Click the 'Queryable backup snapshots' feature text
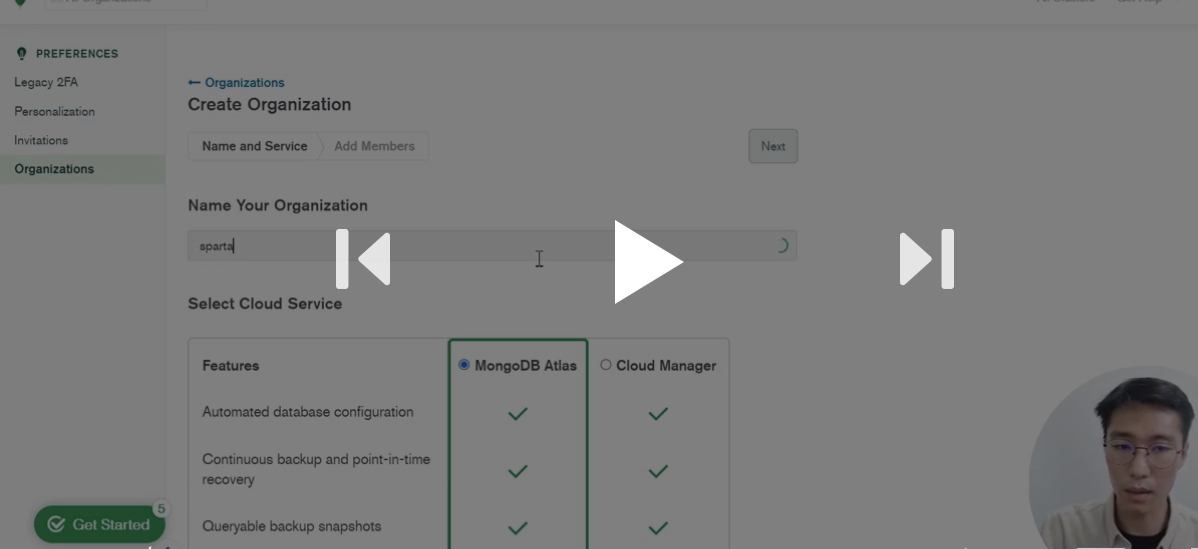Image resolution: width=1198 pixels, height=549 pixels. (291, 526)
